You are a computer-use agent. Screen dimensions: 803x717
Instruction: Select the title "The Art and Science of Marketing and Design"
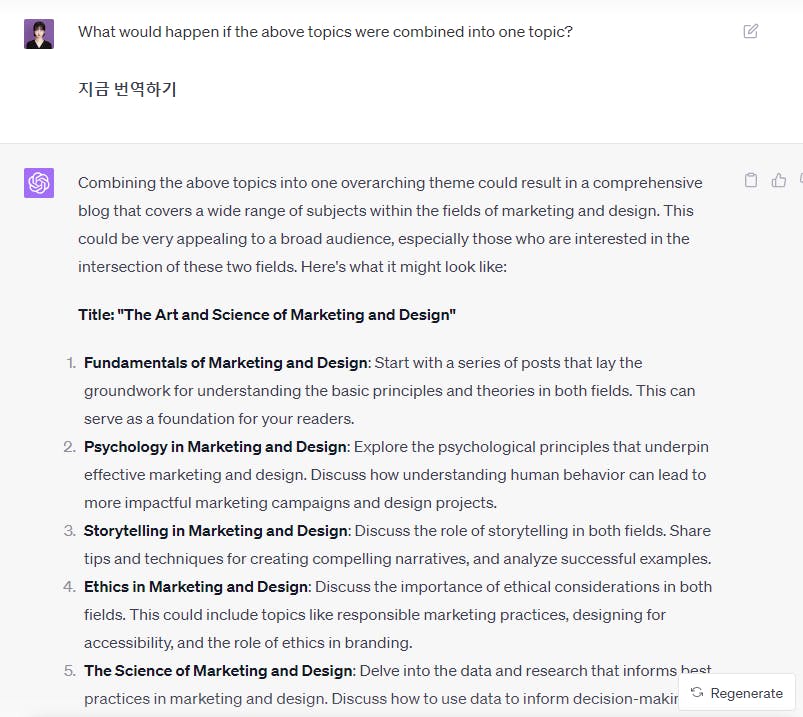pos(267,314)
